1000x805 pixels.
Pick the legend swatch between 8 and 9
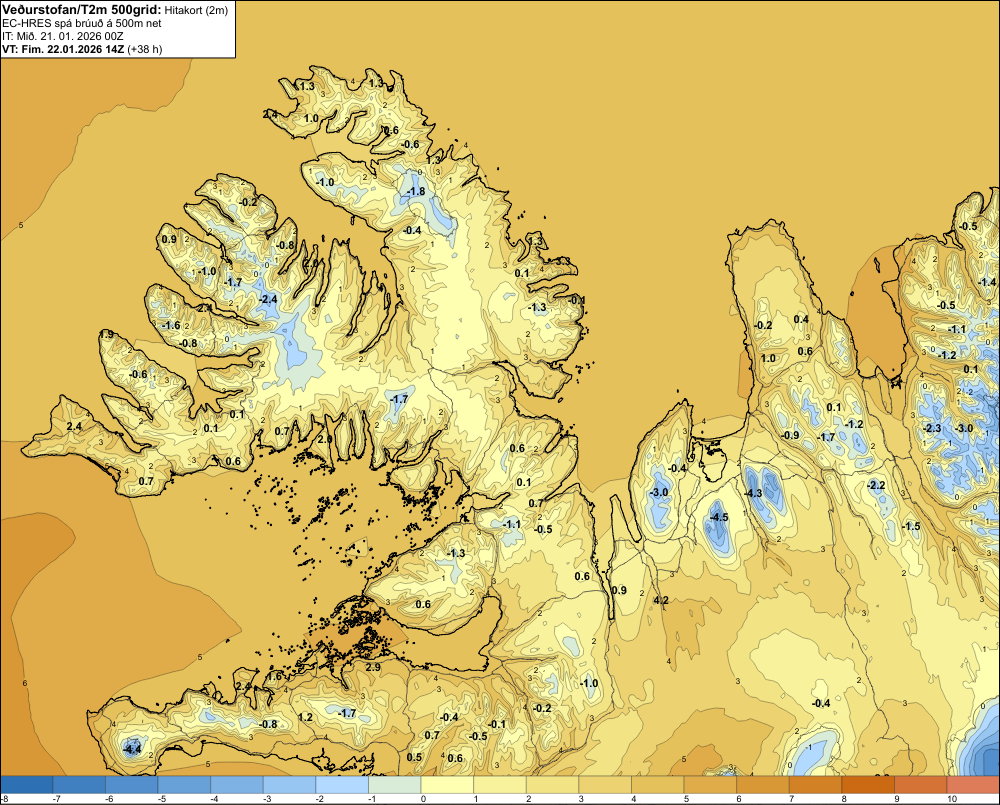(868, 784)
